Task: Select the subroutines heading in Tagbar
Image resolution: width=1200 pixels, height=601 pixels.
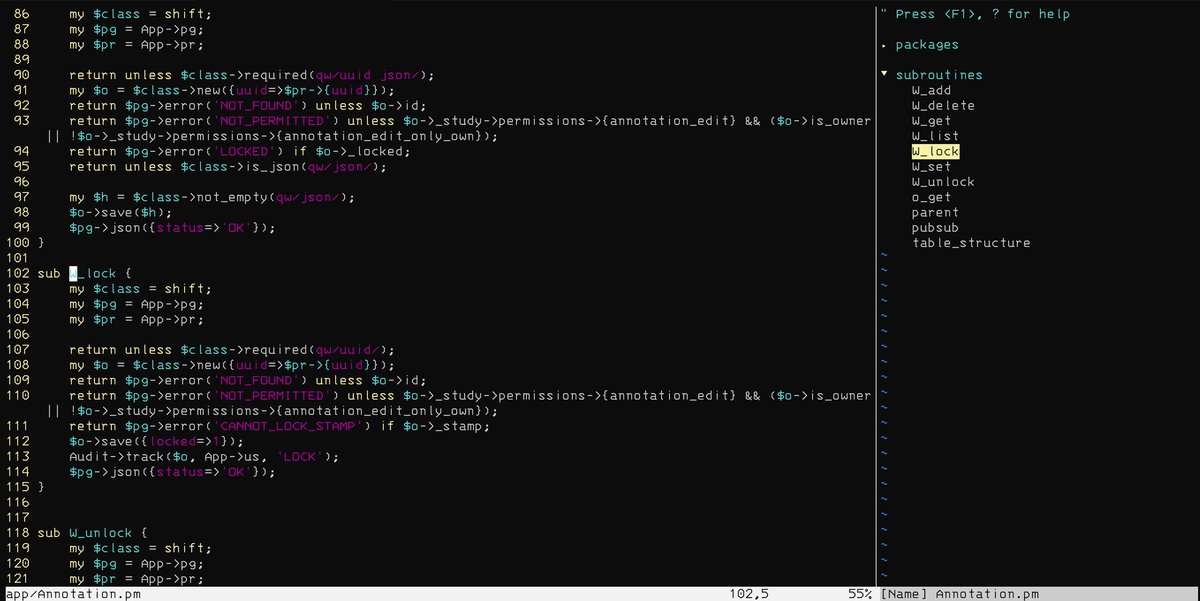Action: coord(939,75)
